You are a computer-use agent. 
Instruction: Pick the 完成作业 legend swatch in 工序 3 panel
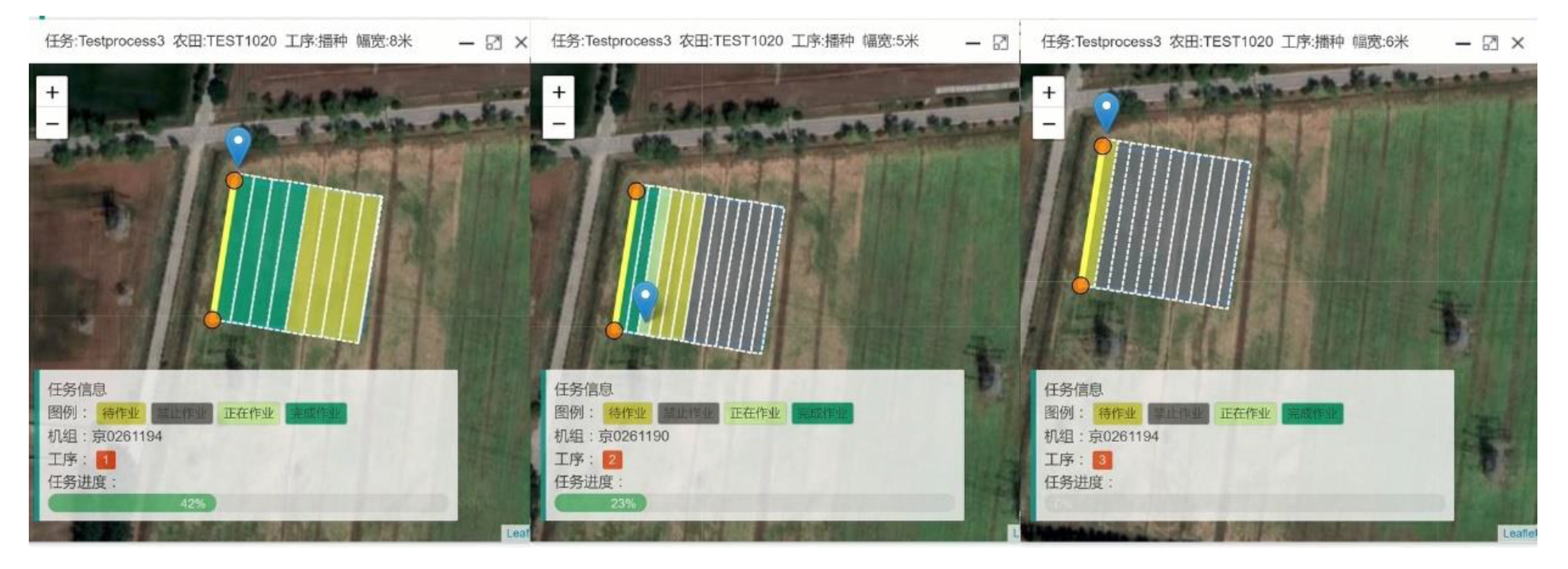tap(1312, 413)
